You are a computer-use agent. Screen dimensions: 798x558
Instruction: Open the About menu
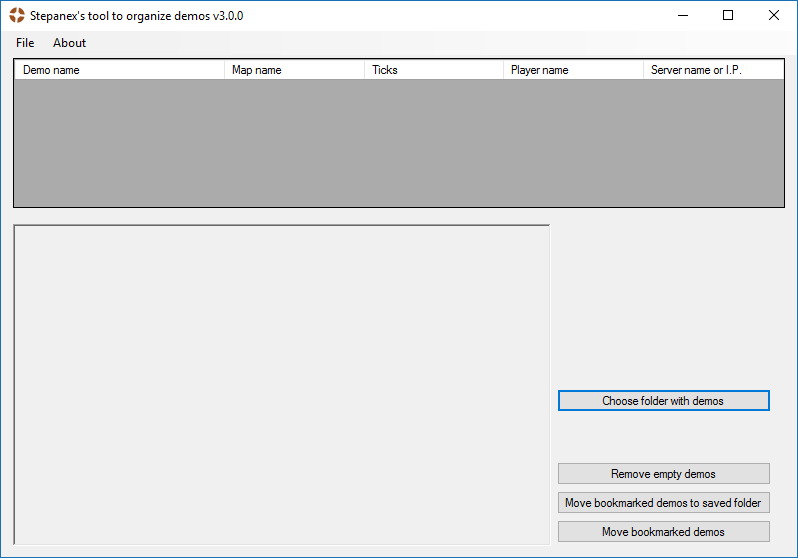(x=69, y=43)
